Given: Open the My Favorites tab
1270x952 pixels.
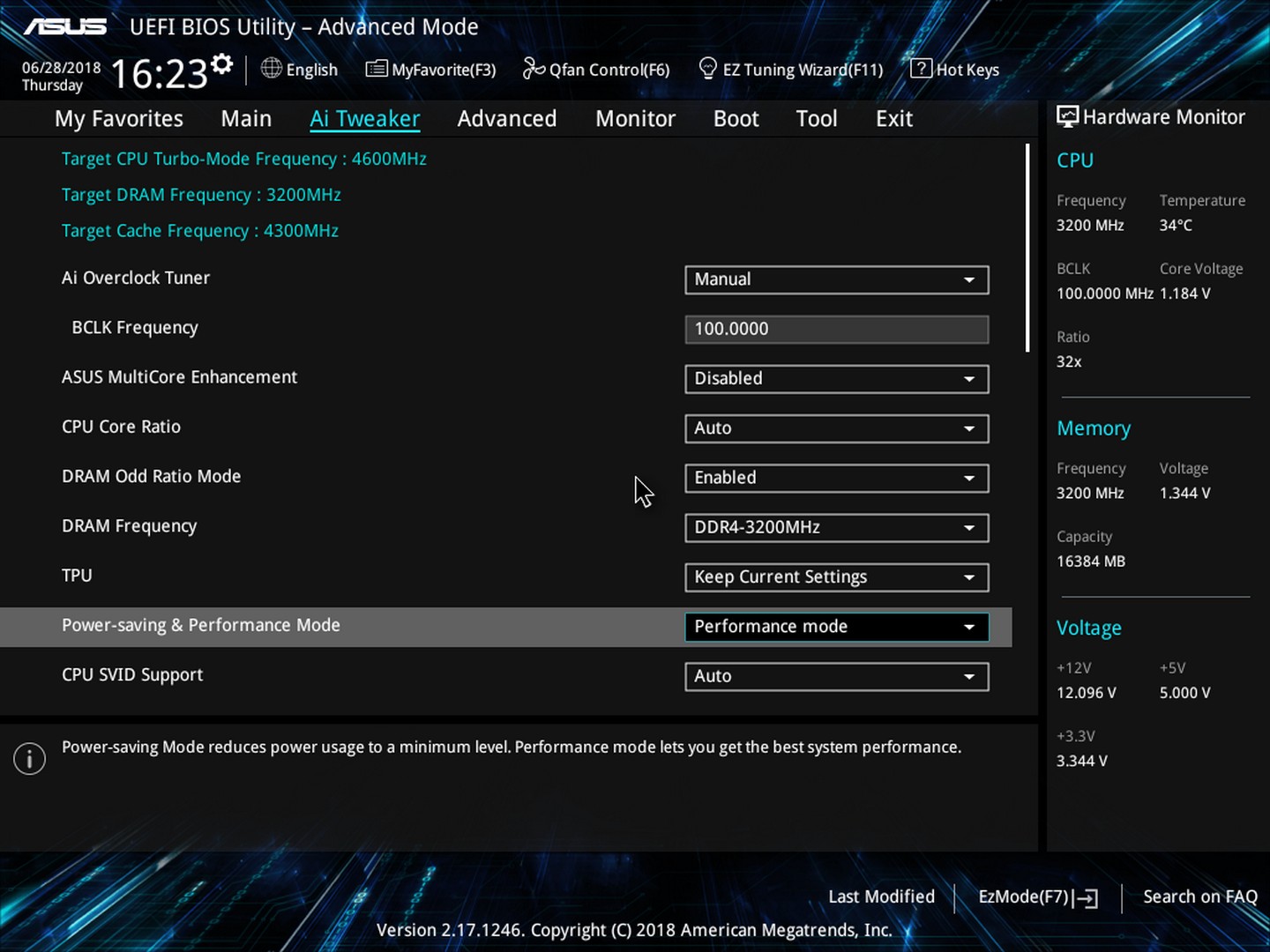Looking at the screenshot, I should (119, 119).
